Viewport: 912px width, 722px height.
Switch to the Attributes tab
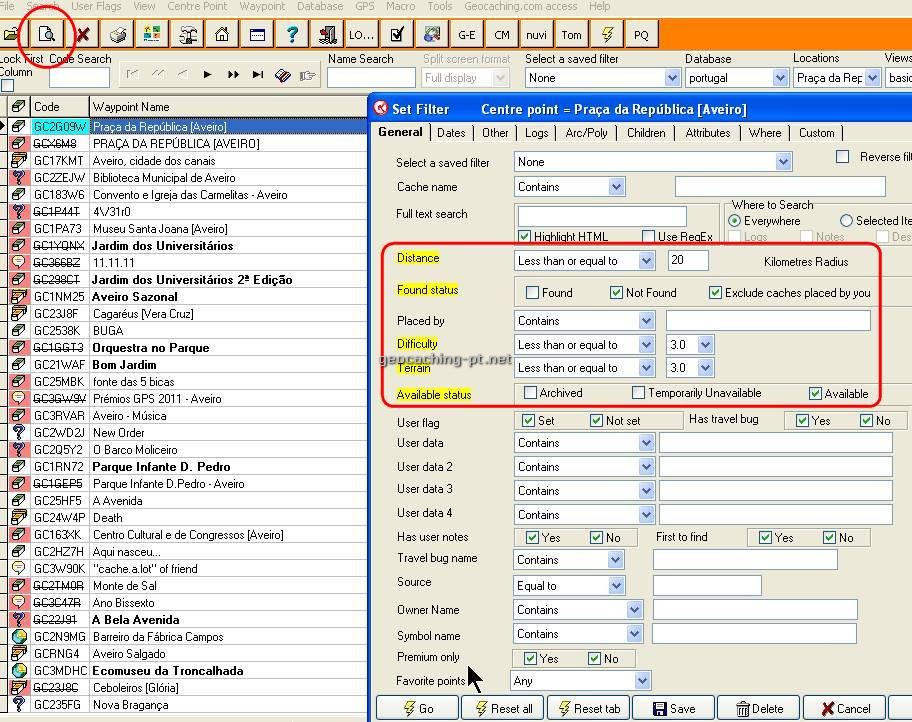coord(707,133)
